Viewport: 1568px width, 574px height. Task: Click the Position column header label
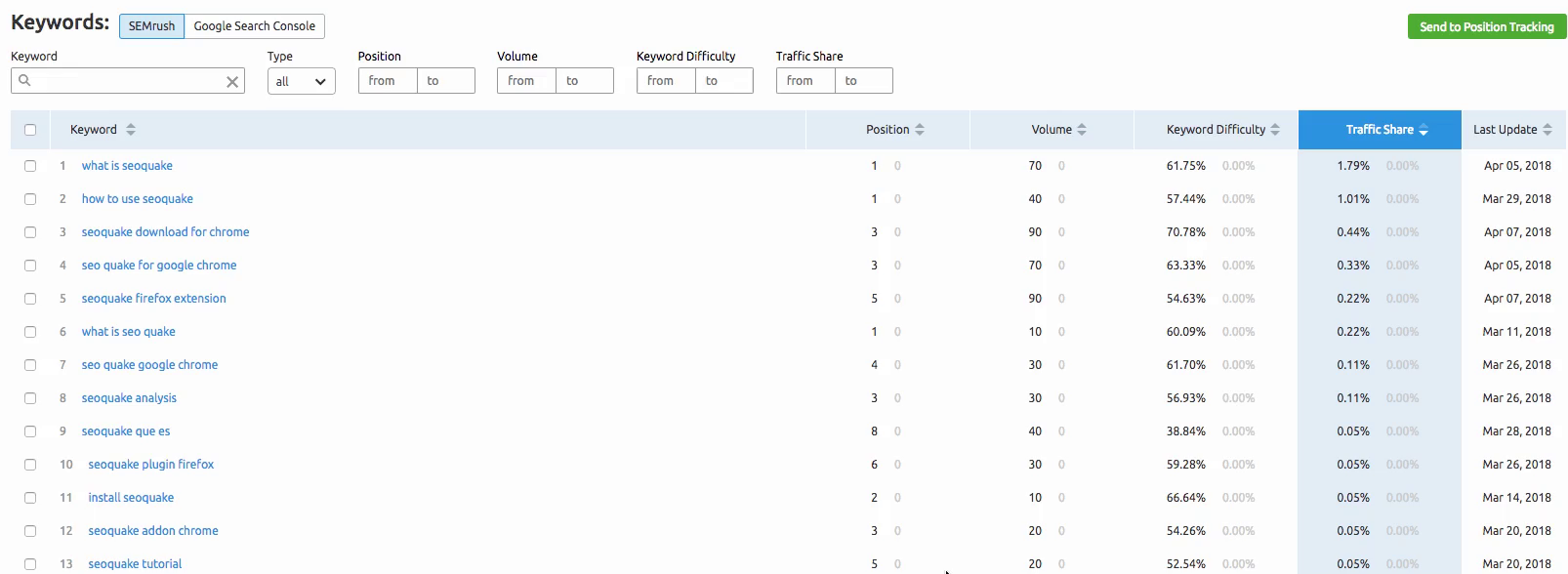tap(887, 130)
